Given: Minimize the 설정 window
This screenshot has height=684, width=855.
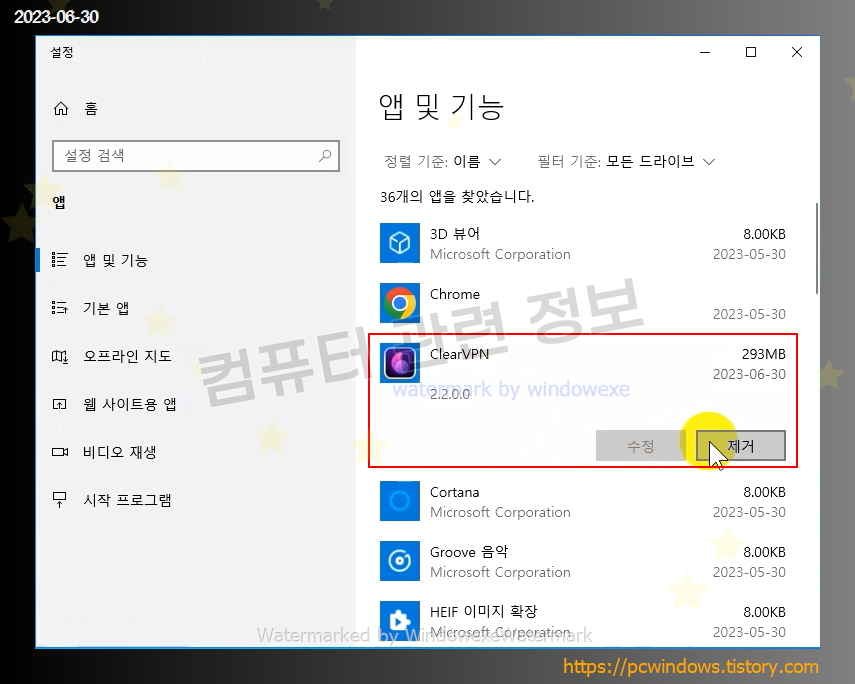Looking at the screenshot, I should (705, 52).
